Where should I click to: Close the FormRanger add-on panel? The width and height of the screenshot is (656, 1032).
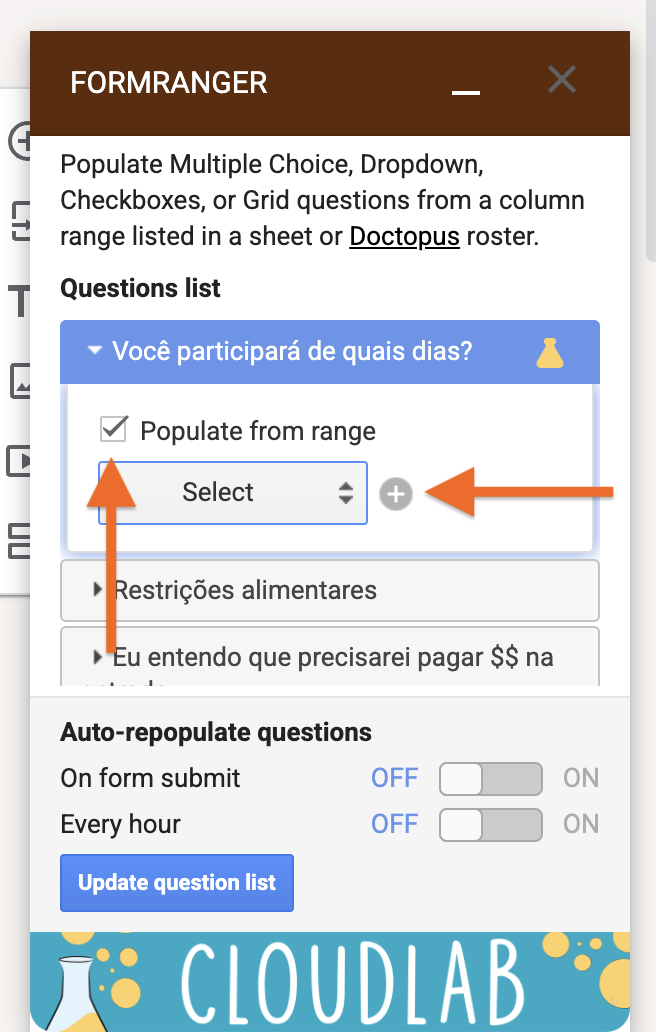coord(562,80)
